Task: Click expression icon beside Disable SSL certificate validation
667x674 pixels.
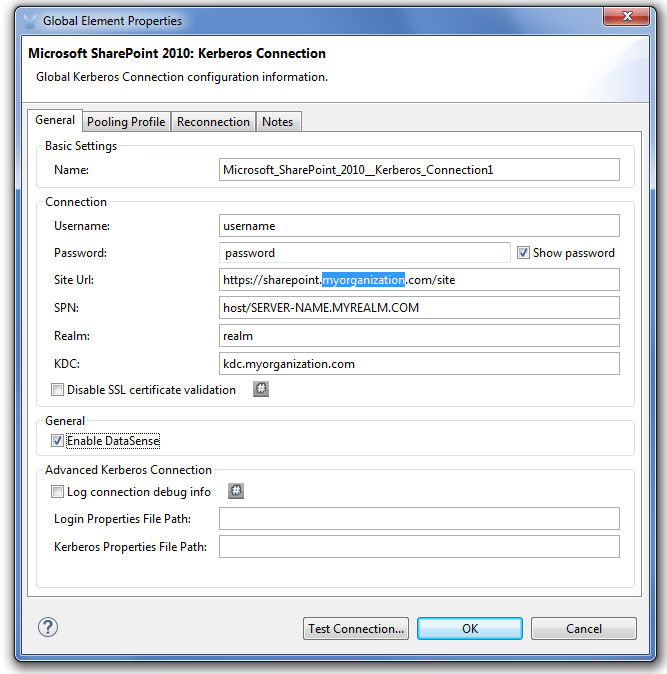Action: coord(261,389)
